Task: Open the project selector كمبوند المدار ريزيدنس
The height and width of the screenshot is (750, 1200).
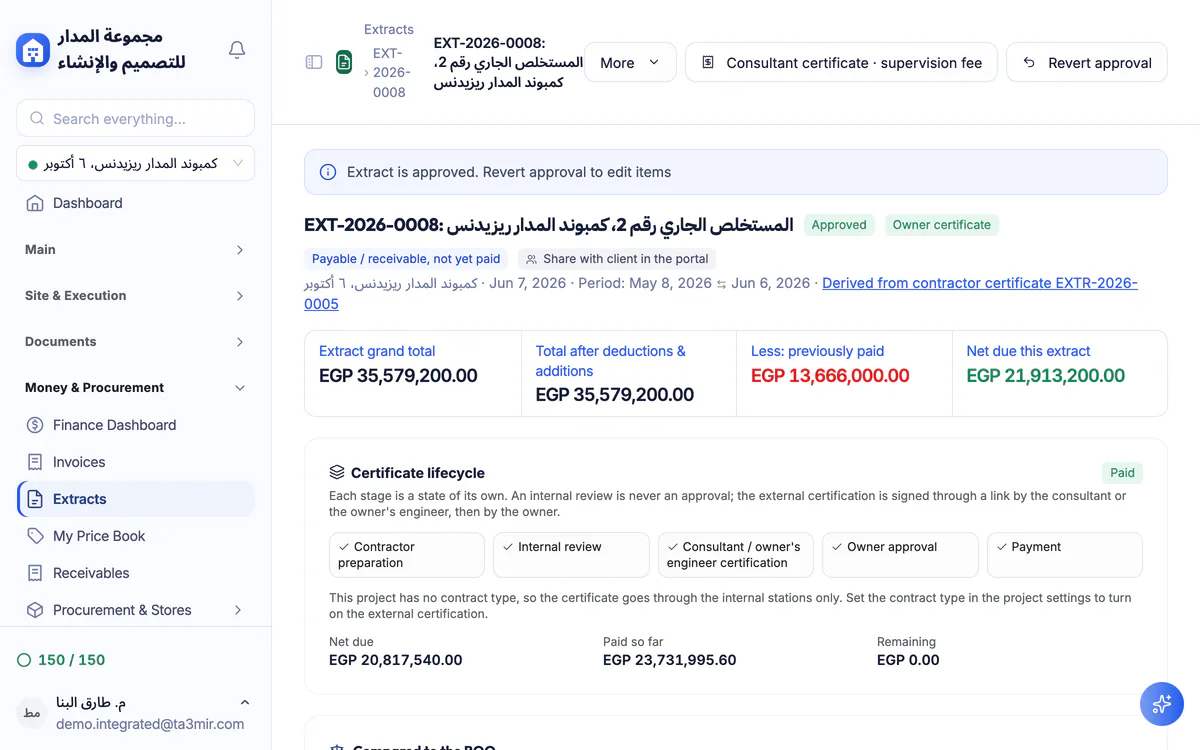Action: (135, 163)
